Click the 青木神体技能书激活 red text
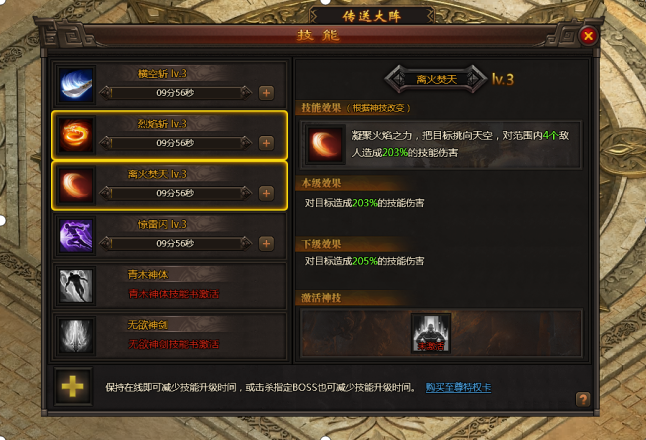 (x=173, y=294)
